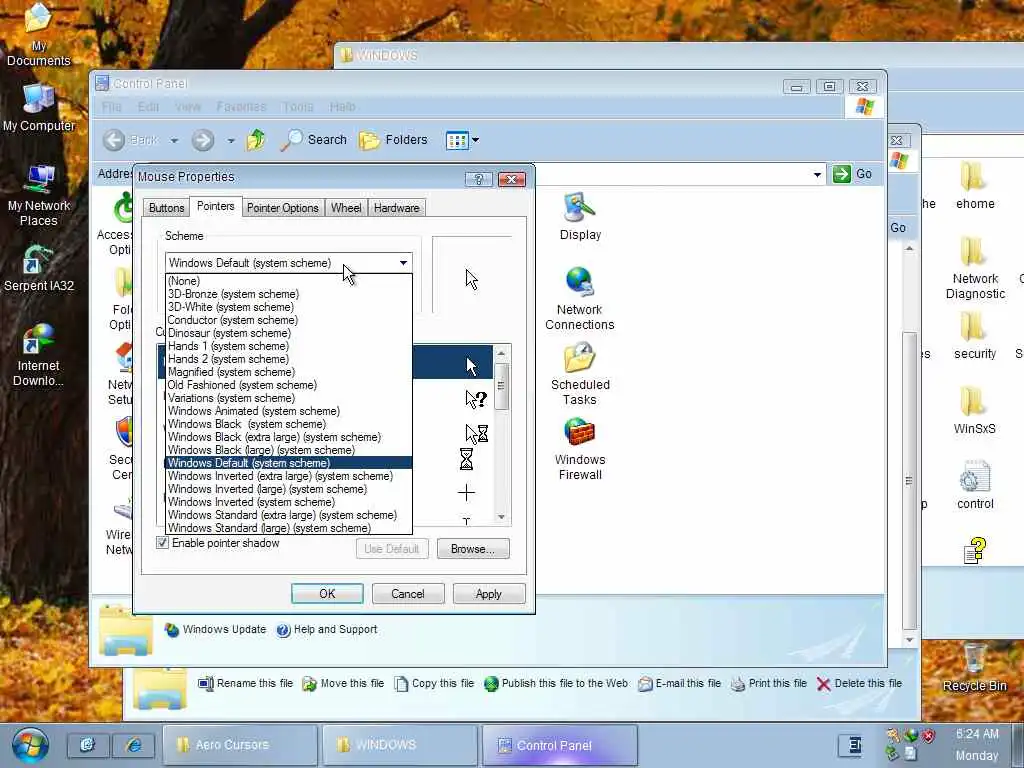Click Move this file
This screenshot has height=768, width=1024.
[x=343, y=683]
